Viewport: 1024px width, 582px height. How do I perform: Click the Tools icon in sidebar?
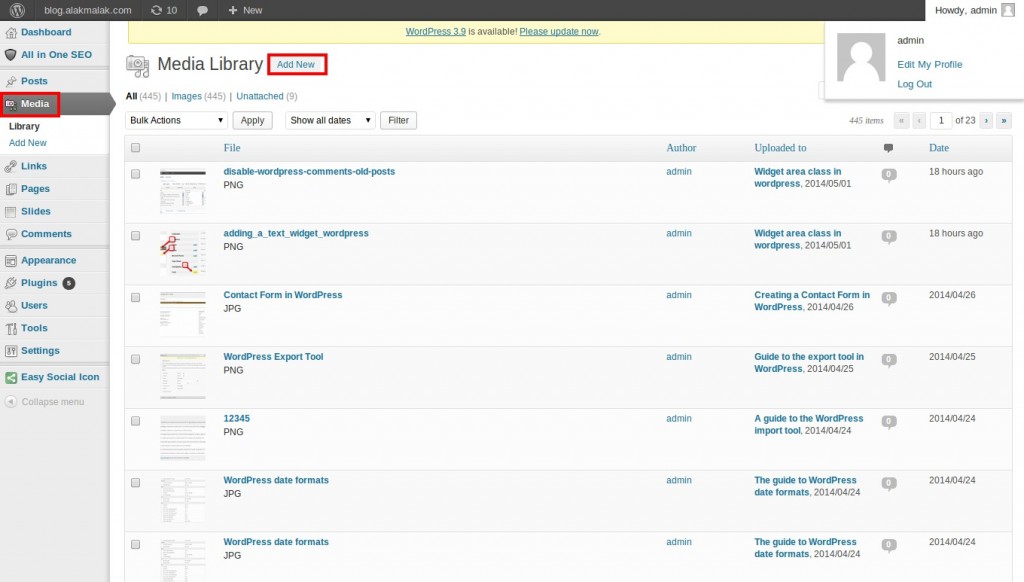click(10, 329)
